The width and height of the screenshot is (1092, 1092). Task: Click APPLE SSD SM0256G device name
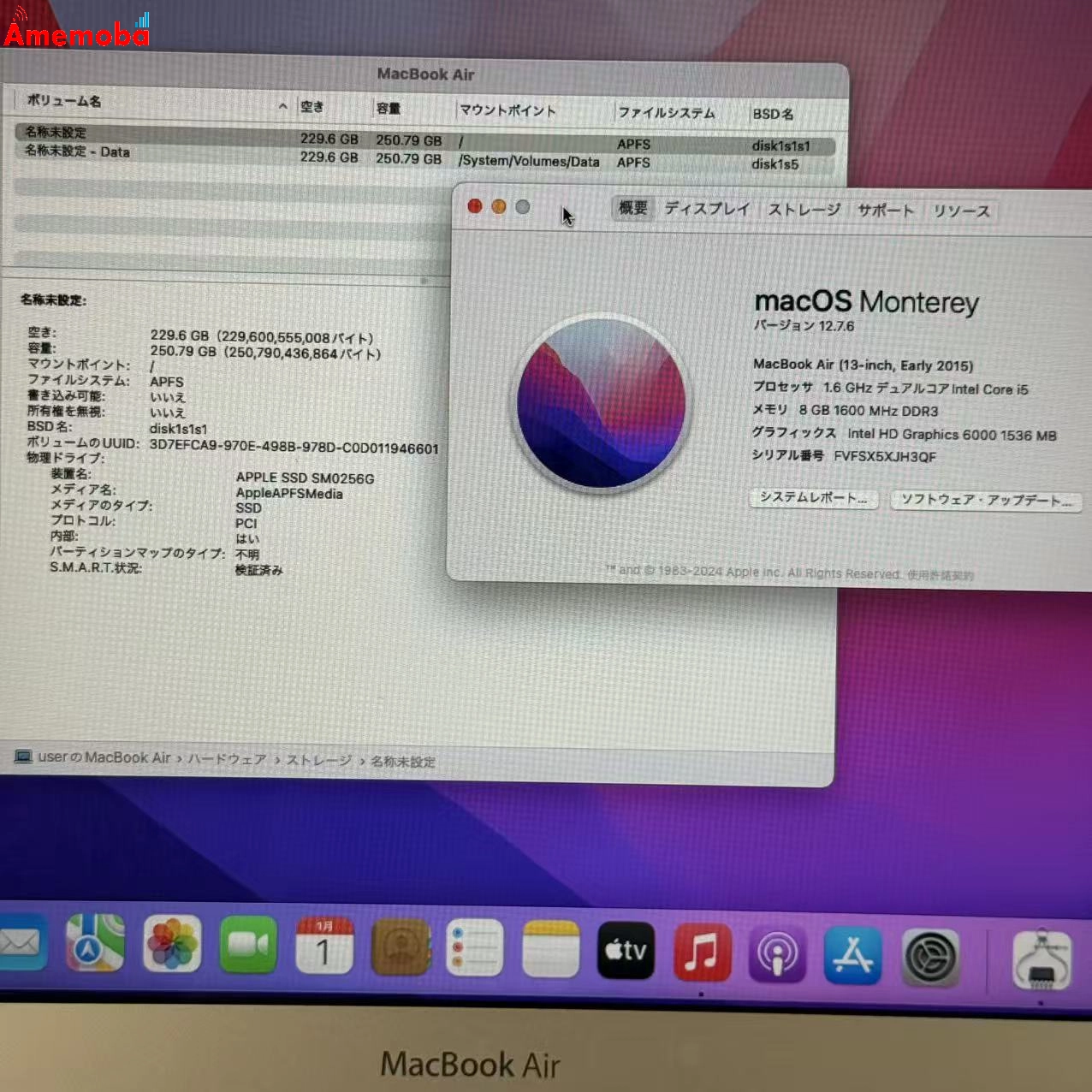click(306, 478)
